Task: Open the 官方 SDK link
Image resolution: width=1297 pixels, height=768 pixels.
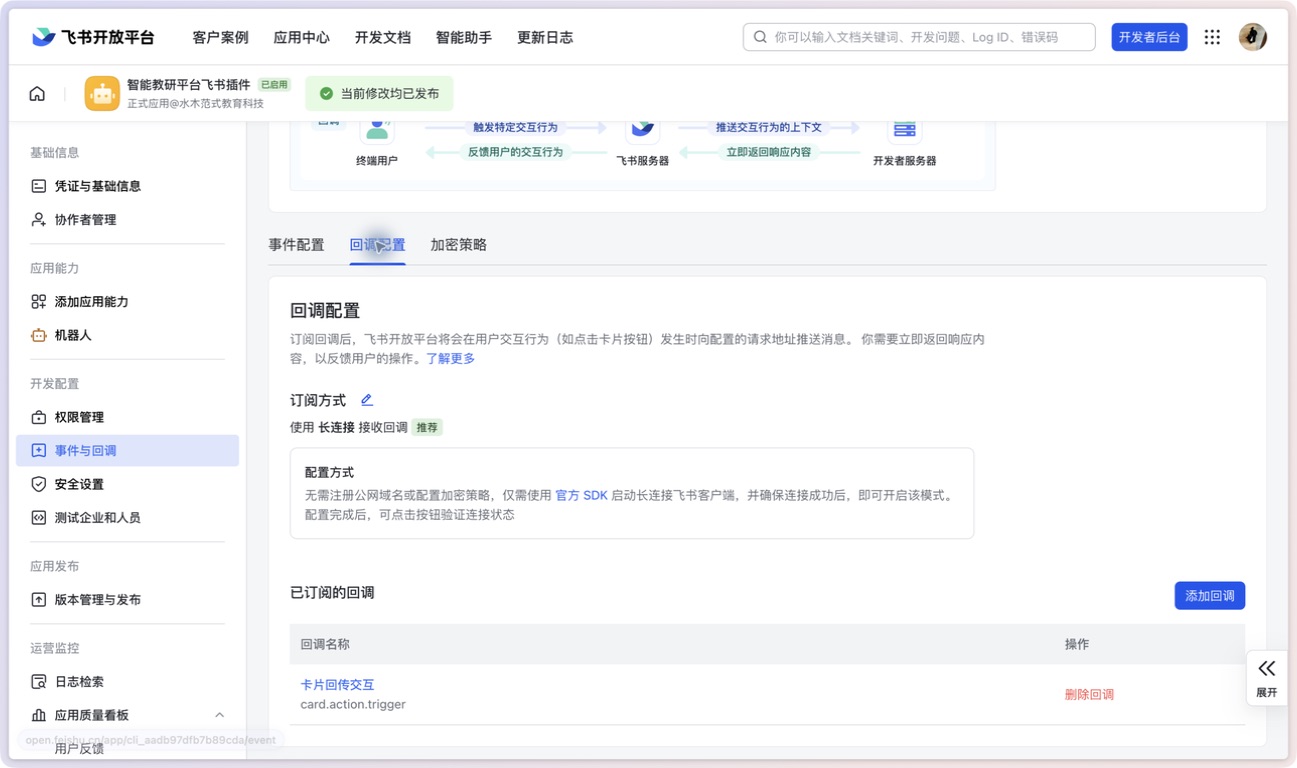Action: coord(581,495)
